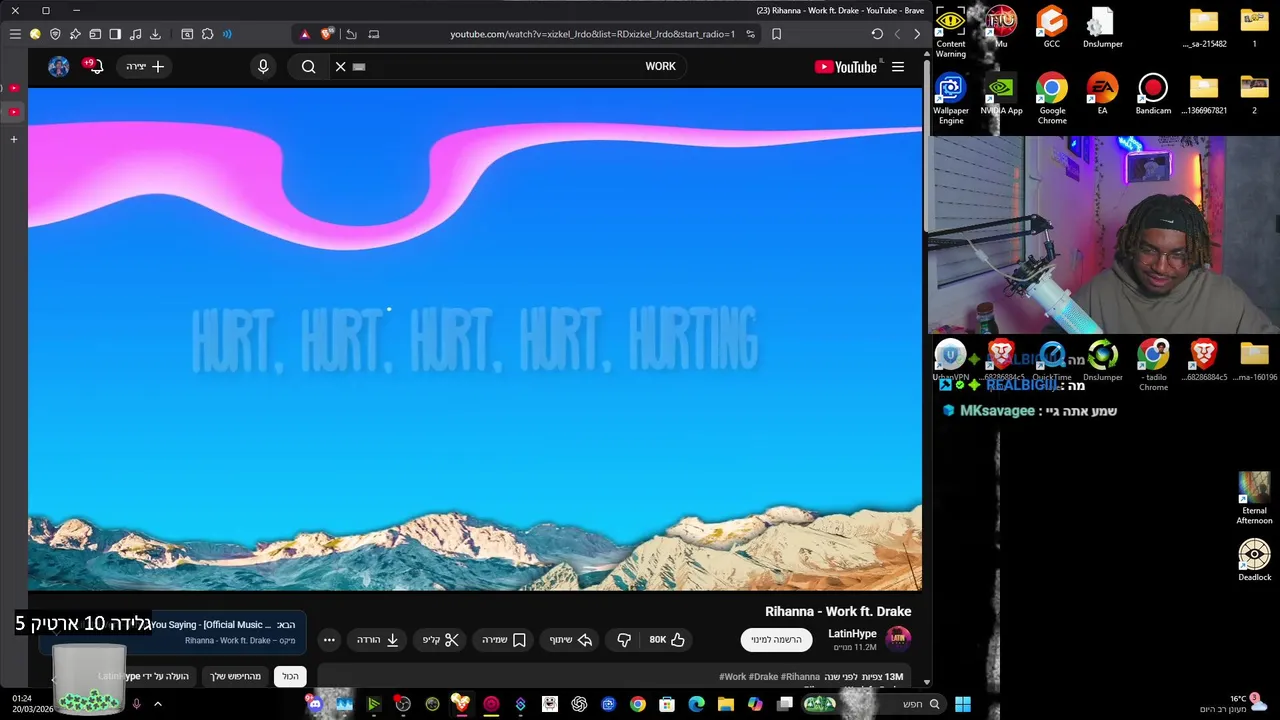Viewport: 1280px width, 720px height.
Task: Open the Wallpaper Engine desktop shortcut
Action: [950, 98]
